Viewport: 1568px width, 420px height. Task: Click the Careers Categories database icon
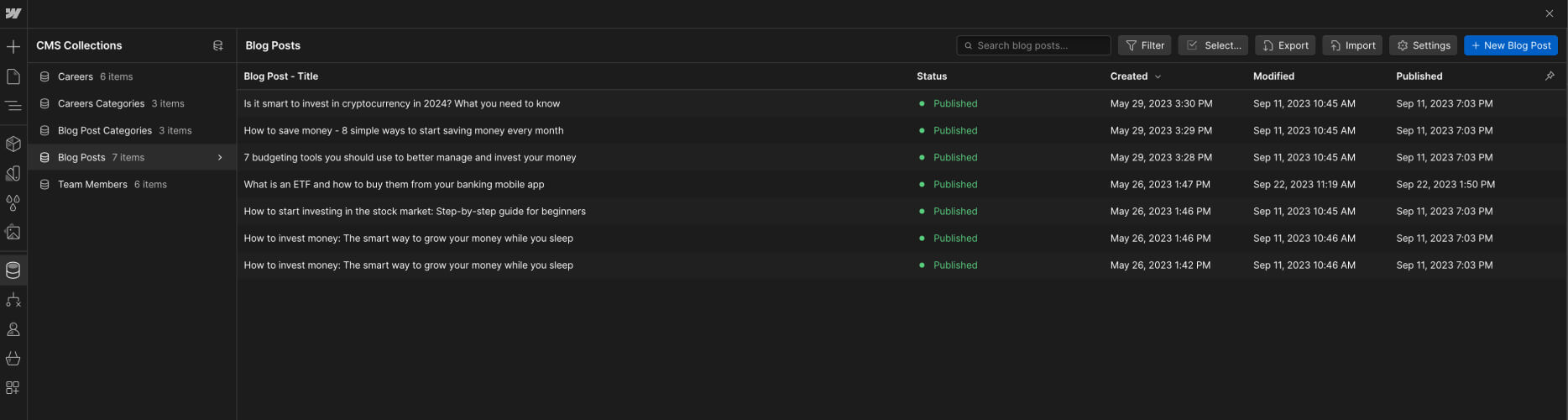click(x=44, y=103)
